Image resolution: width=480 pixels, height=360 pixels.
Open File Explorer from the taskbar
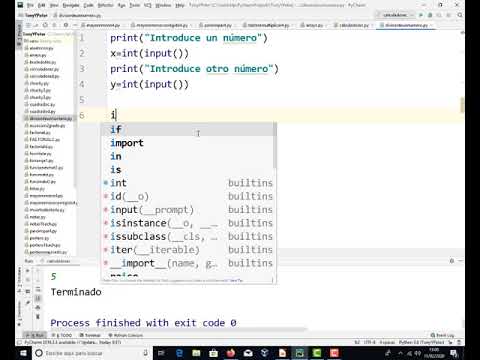coord(196,353)
